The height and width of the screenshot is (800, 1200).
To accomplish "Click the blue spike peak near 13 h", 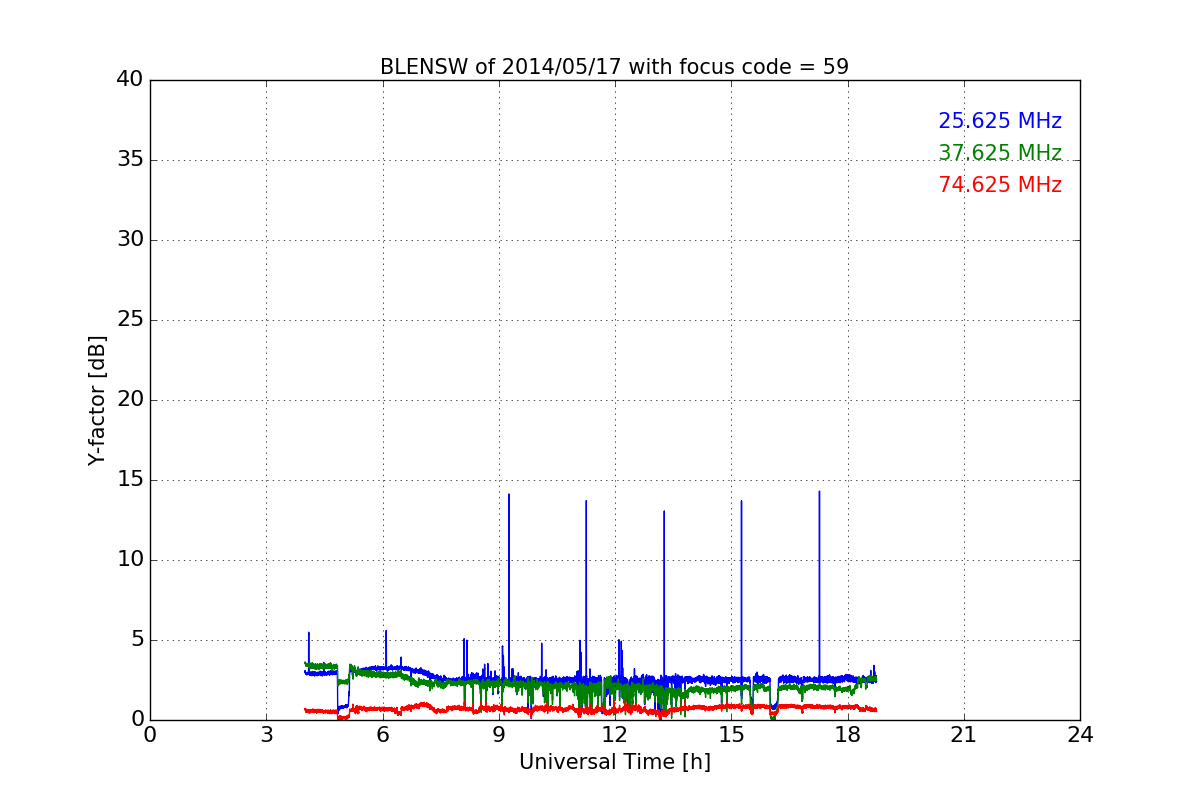I will pyautogui.click(x=664, y=512).
